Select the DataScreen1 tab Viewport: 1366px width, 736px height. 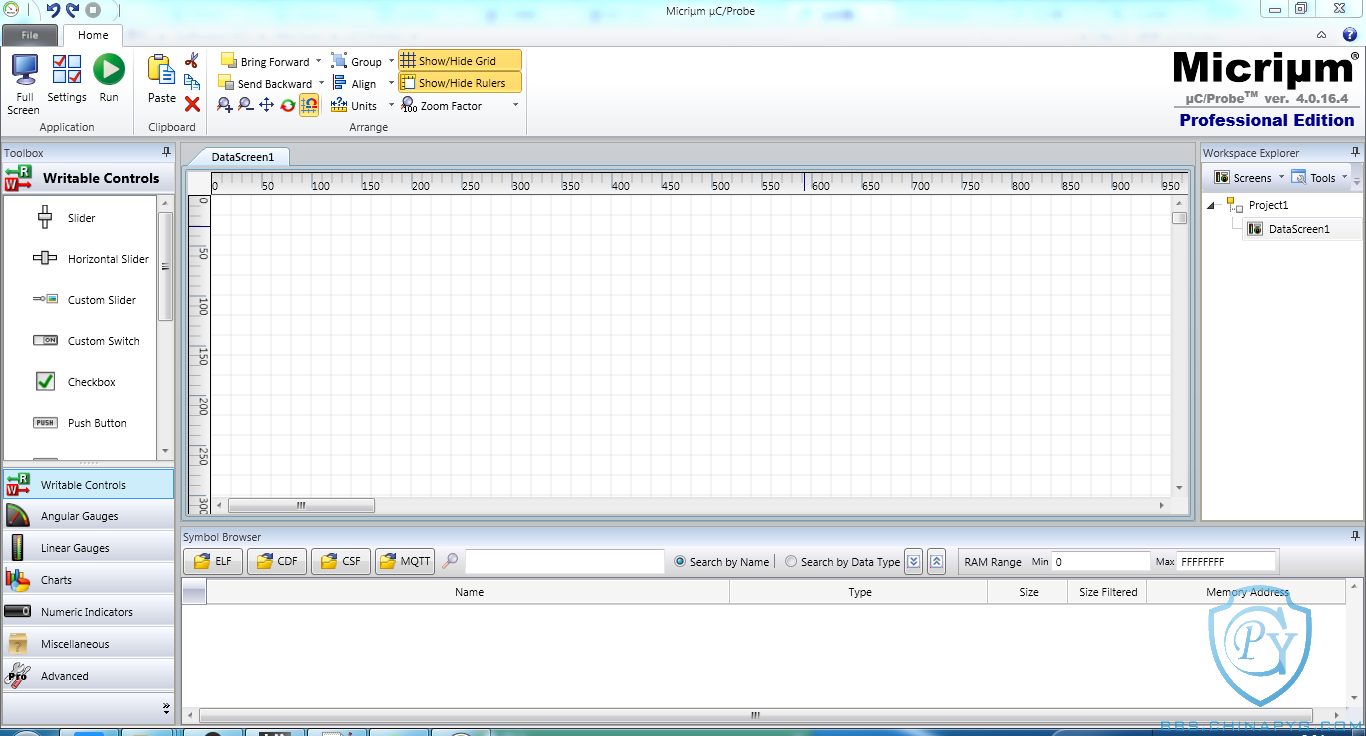[x=243, y=156]
